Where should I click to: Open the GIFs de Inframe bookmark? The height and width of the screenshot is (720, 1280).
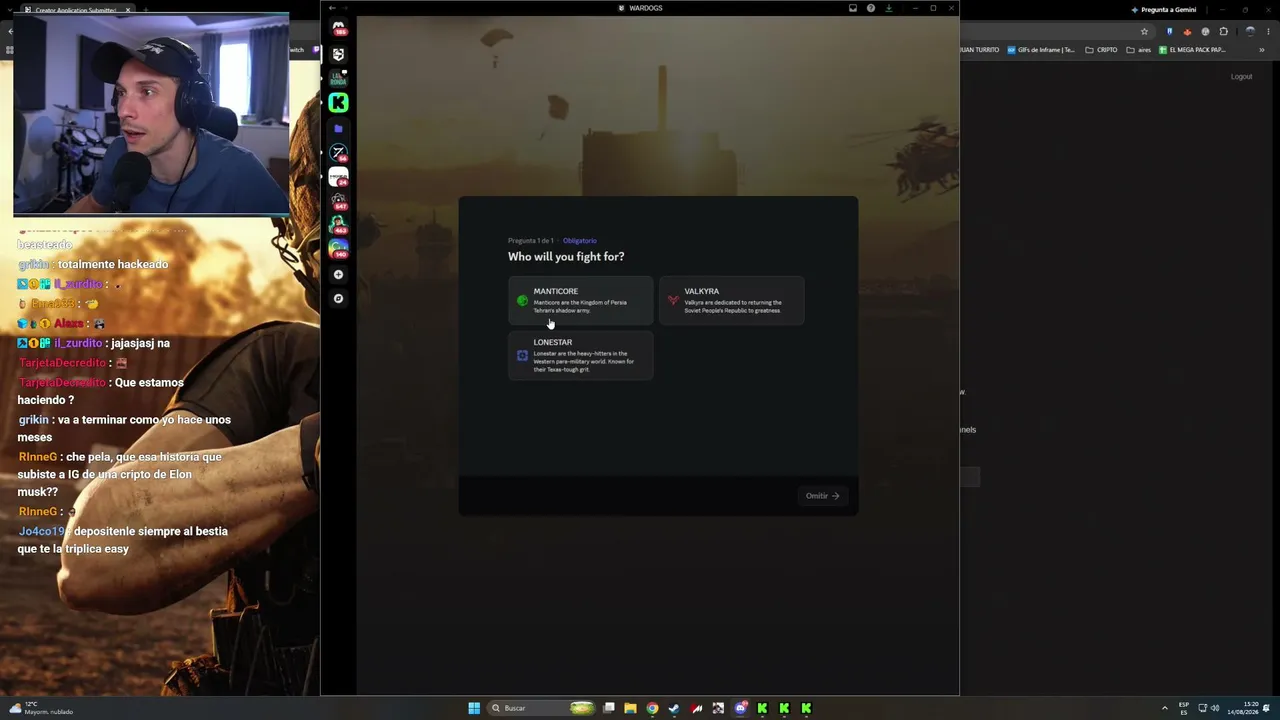1041,50
